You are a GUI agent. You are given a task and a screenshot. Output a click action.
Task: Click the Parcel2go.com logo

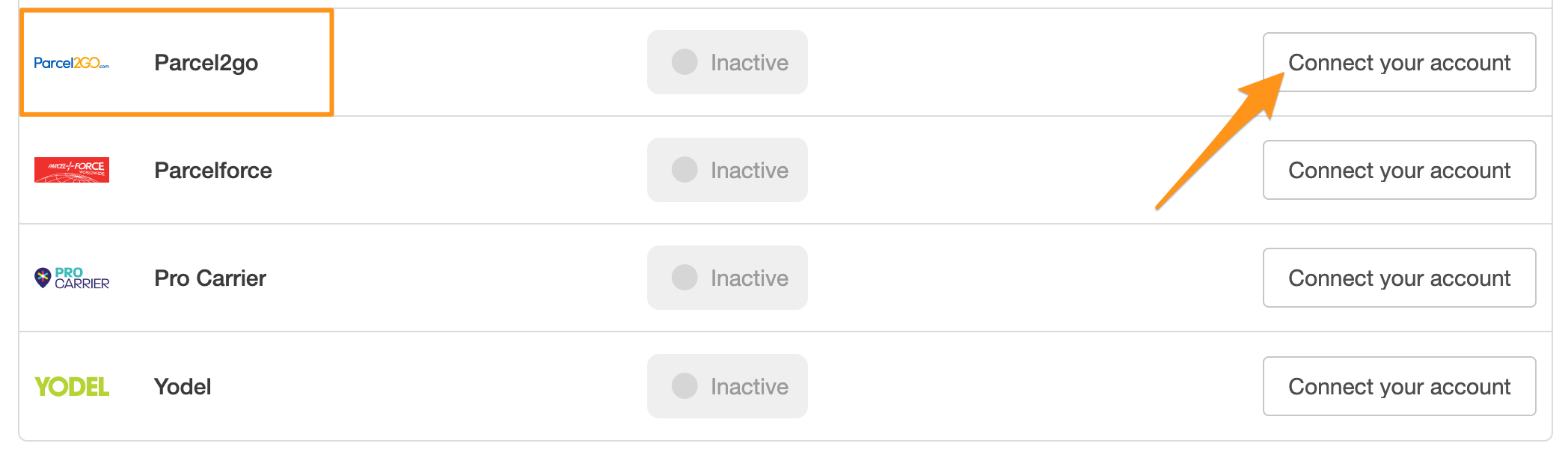pyautogui.click(x=72, y=63)
